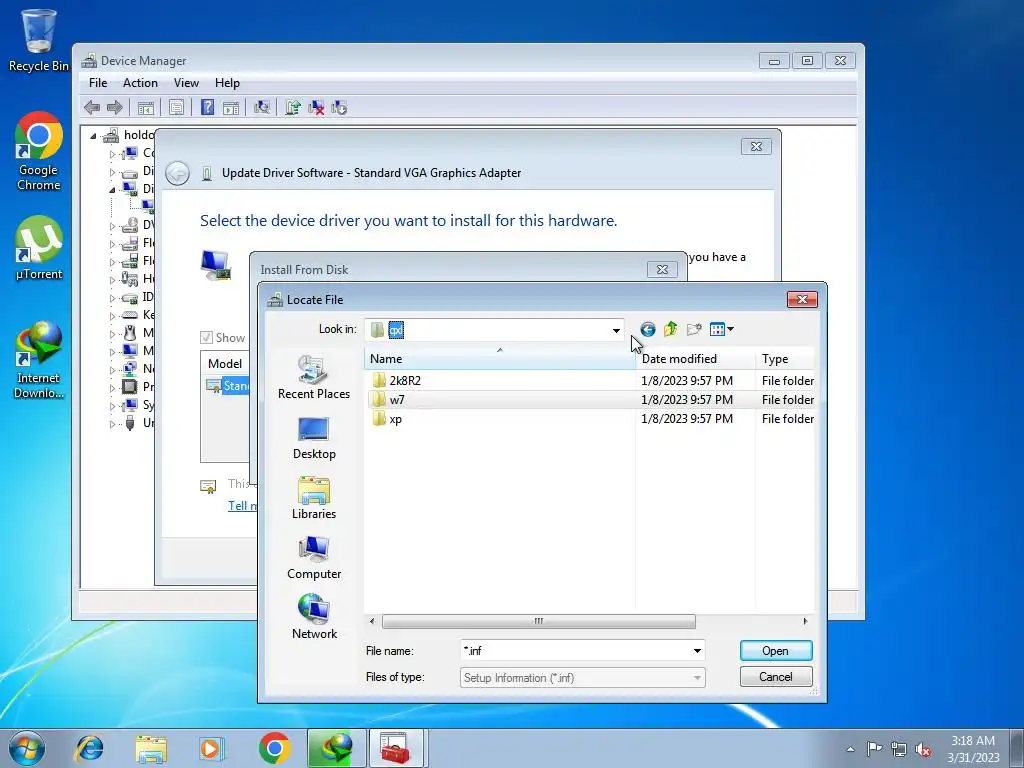Go up one folder level in Locate File
The width and height of the screenshot is (1024, 768).
pos(670,329)
